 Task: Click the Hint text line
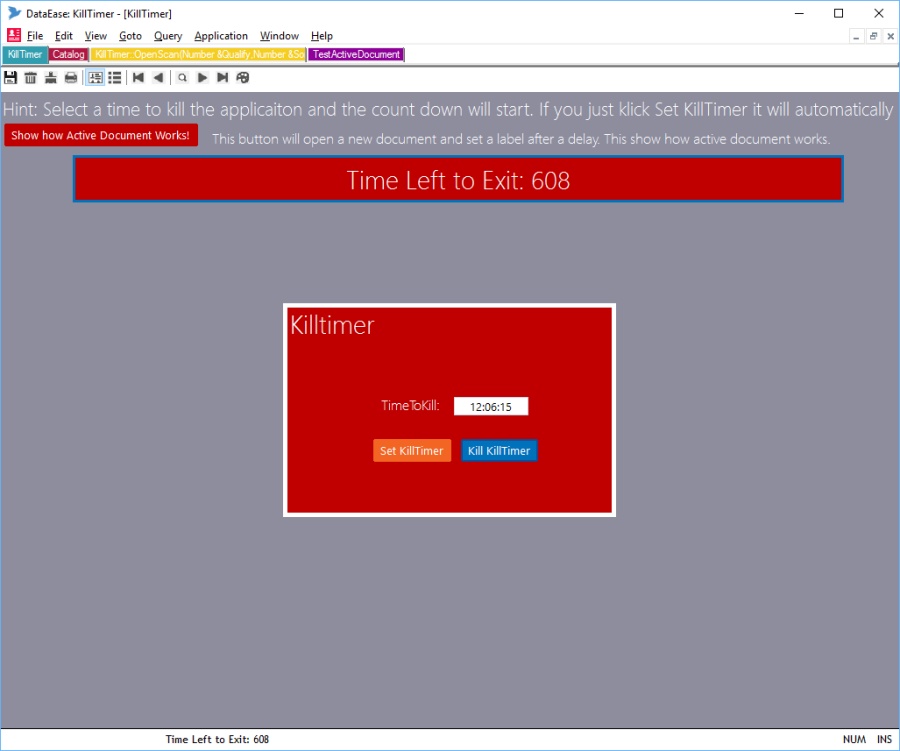[x=448, y=110]
